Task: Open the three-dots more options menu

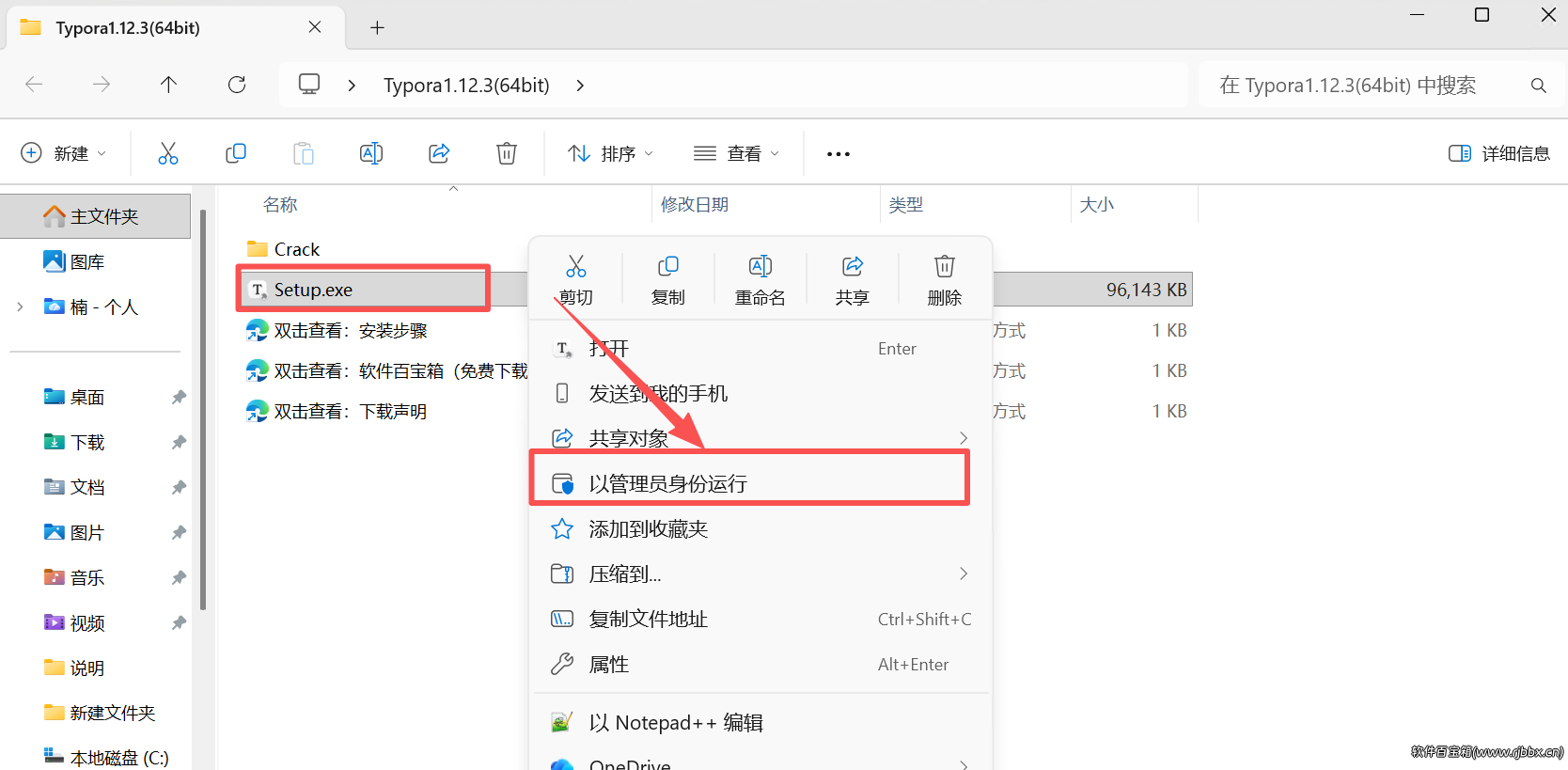Action: point(839,154)
